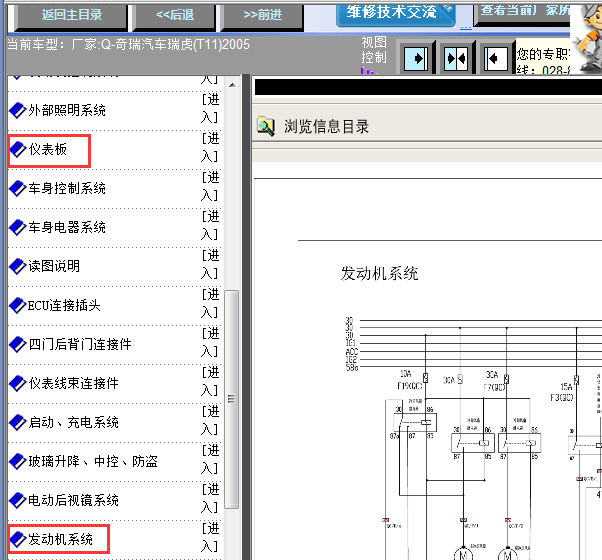Viewport: 602px width, 560px height.
Task: Click the 查看当前厂家所 button at top right
Action: (523, 13)
